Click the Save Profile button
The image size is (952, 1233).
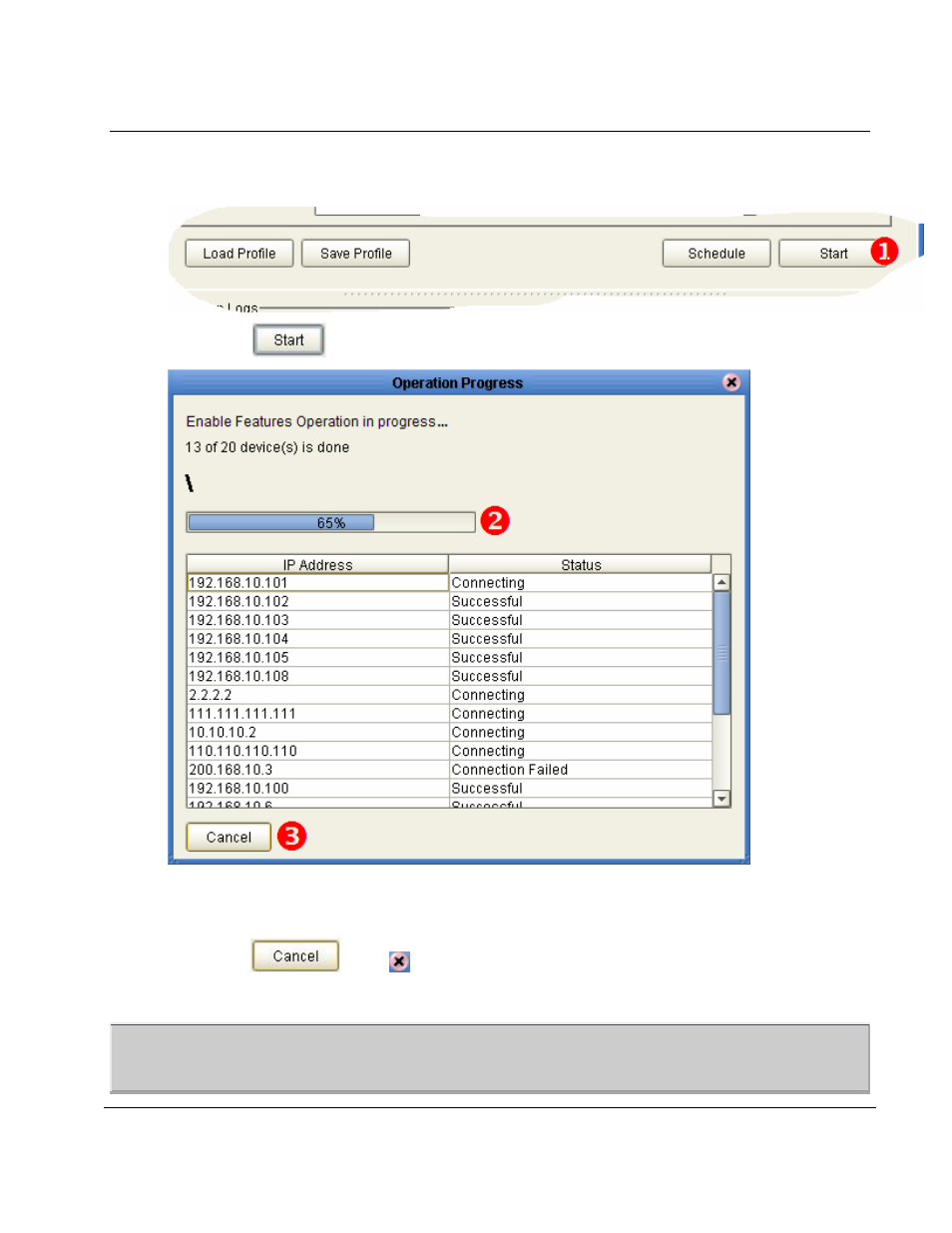[x=355, y=254]
